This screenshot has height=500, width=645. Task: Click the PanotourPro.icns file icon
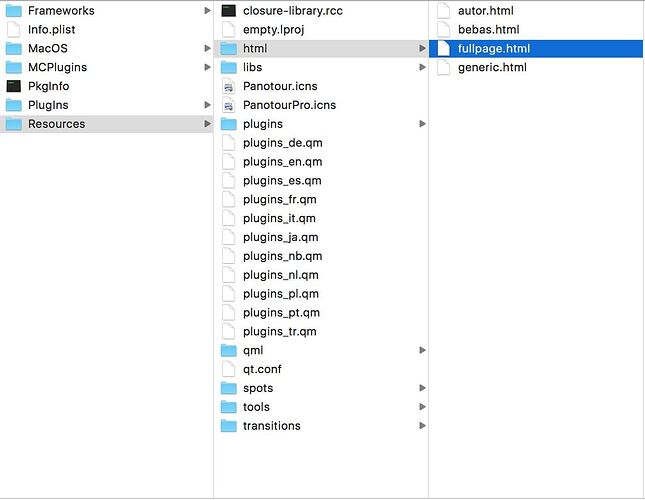[x=229, y=105]
